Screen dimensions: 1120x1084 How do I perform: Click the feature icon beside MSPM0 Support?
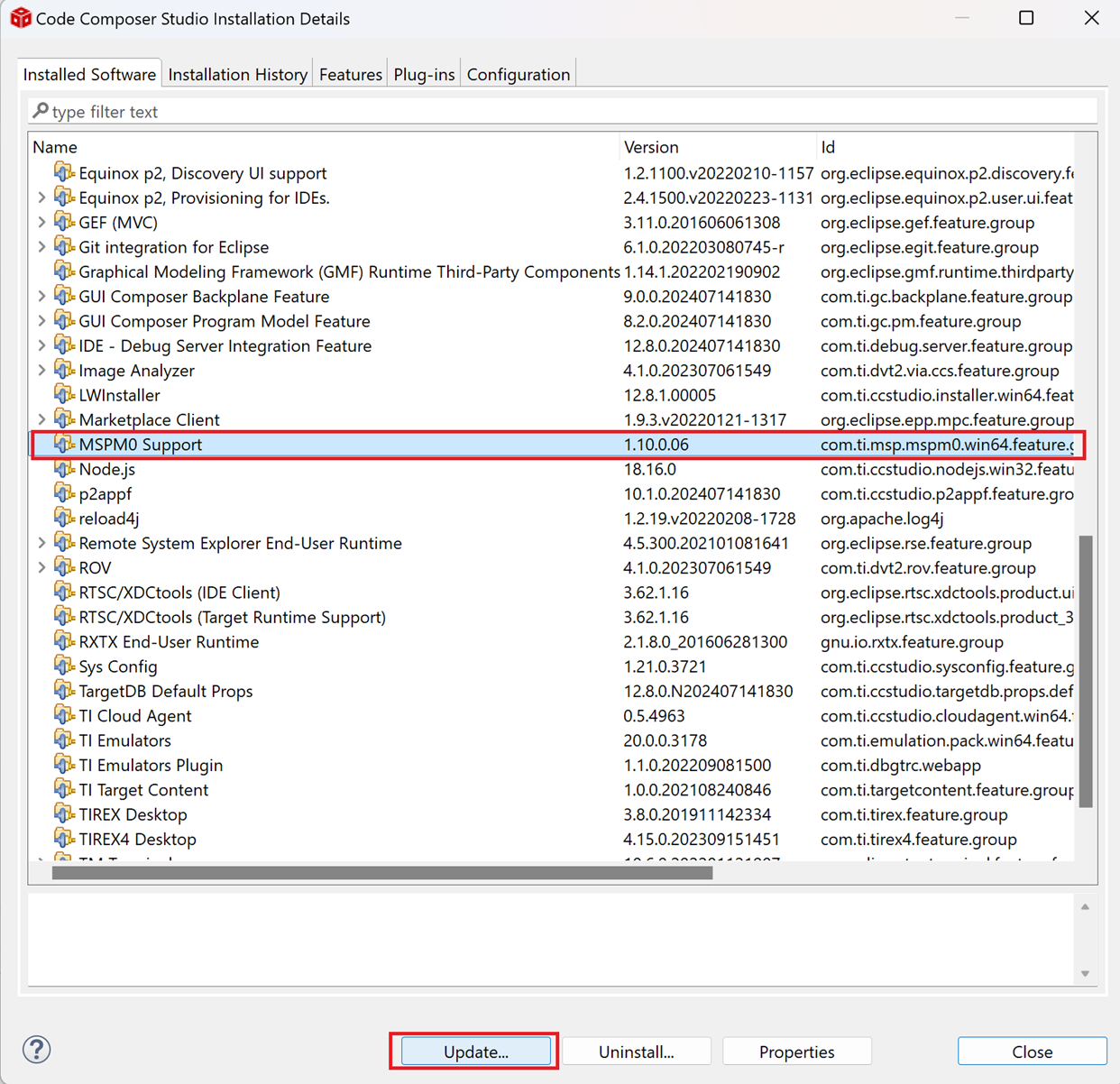coord(64,444)
